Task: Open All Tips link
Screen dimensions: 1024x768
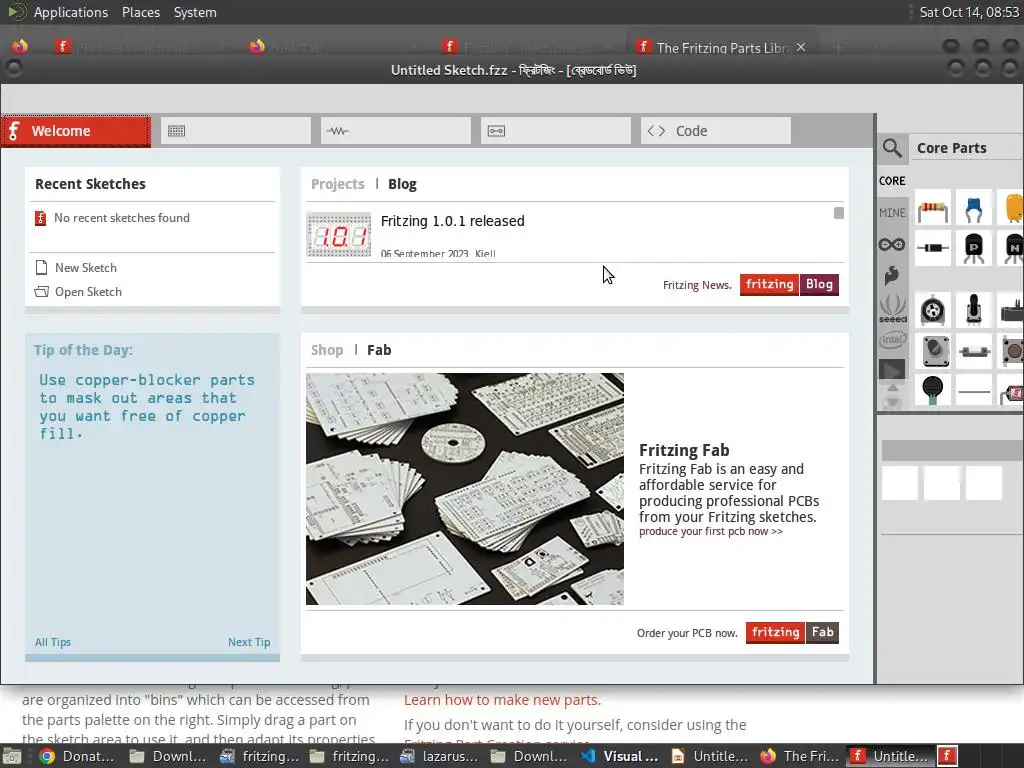Action: click(53, 642)
